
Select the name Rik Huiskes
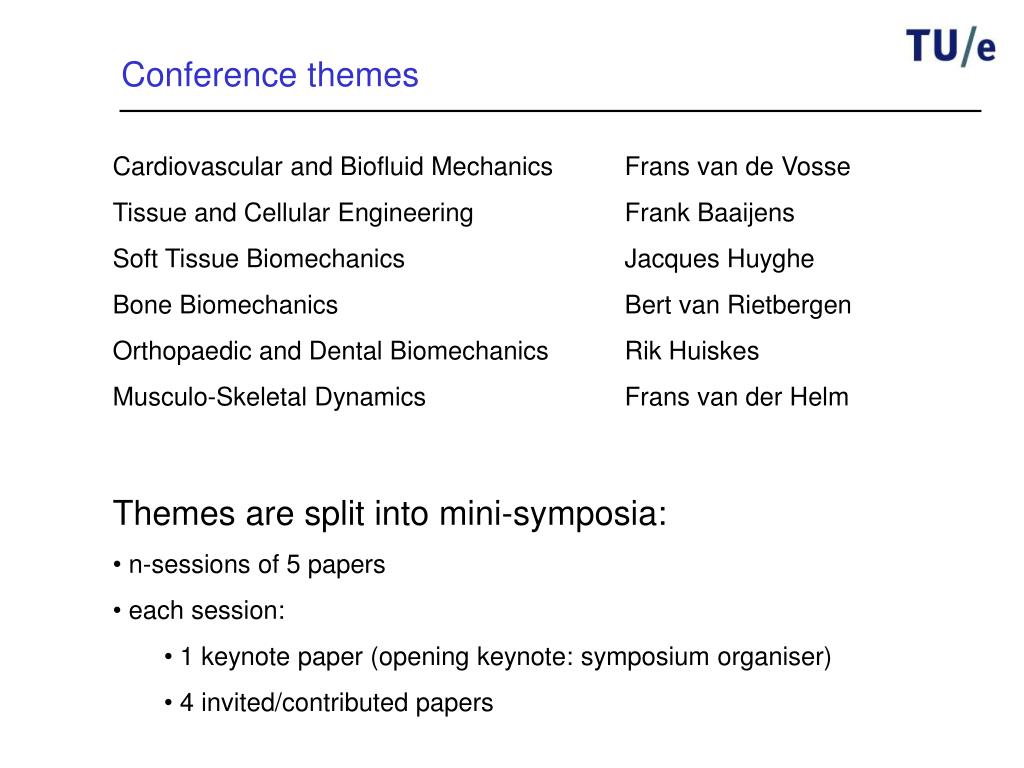(692, 351)
